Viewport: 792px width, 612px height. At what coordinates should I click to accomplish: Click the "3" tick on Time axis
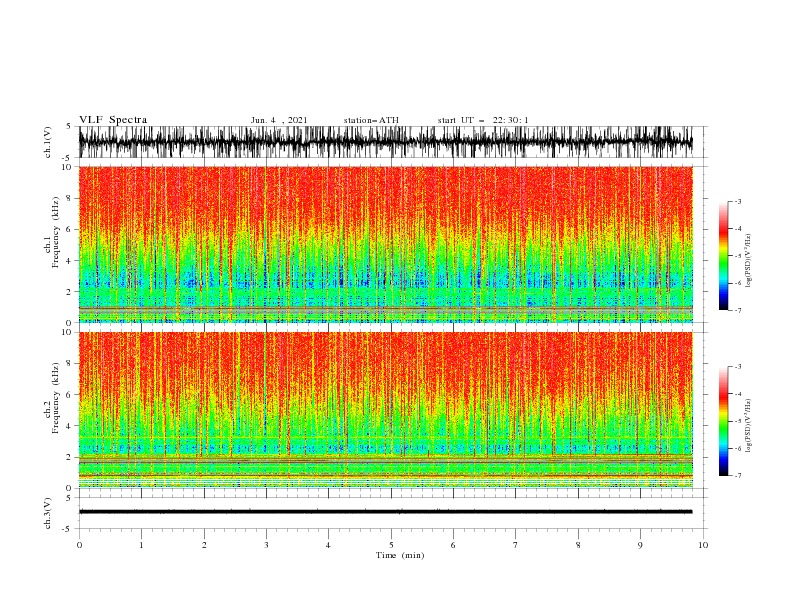266,545
